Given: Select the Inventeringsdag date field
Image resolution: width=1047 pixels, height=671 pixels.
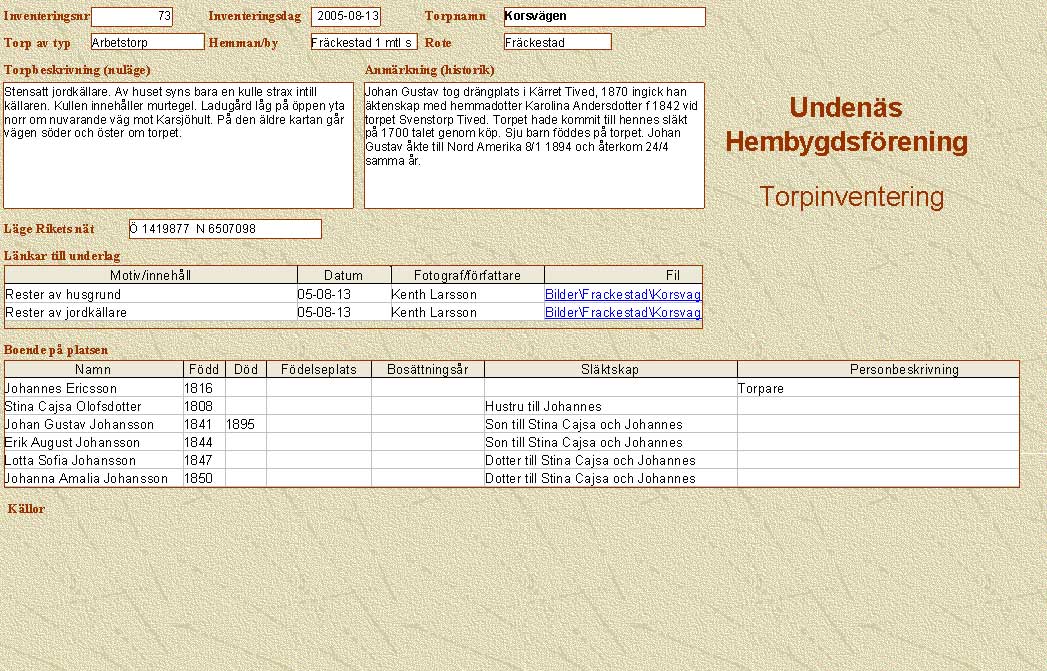Looking at the screenshot, I should click(346, 16).
